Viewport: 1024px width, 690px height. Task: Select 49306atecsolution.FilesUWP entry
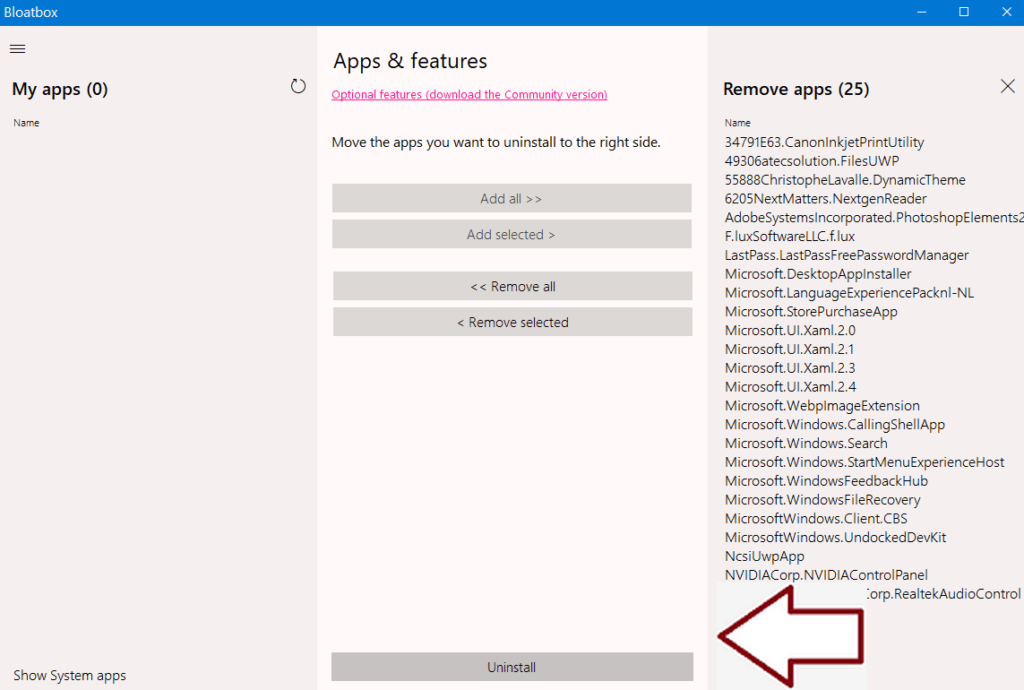click(x=812, y=161)
